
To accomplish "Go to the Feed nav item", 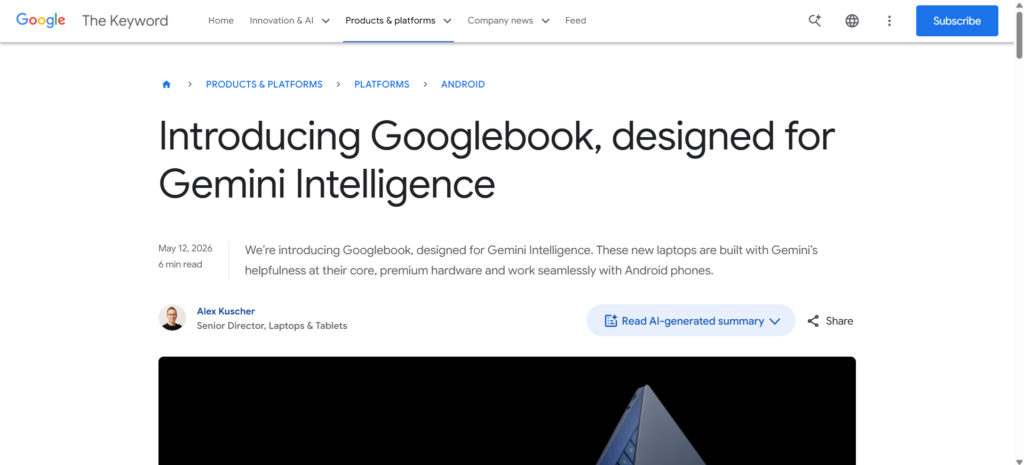I will coord(575,21).
